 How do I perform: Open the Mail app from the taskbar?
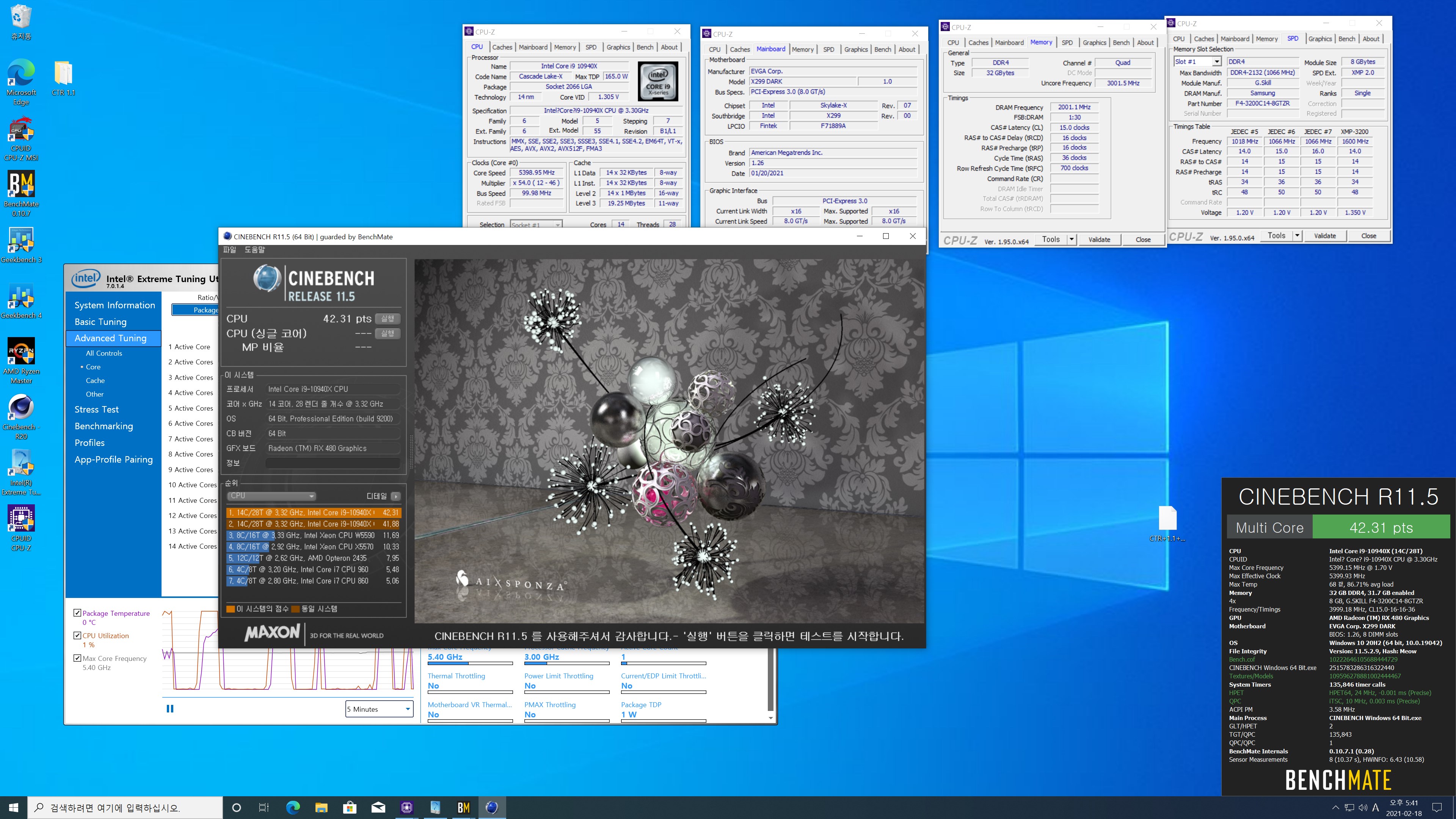click(378, 808)
